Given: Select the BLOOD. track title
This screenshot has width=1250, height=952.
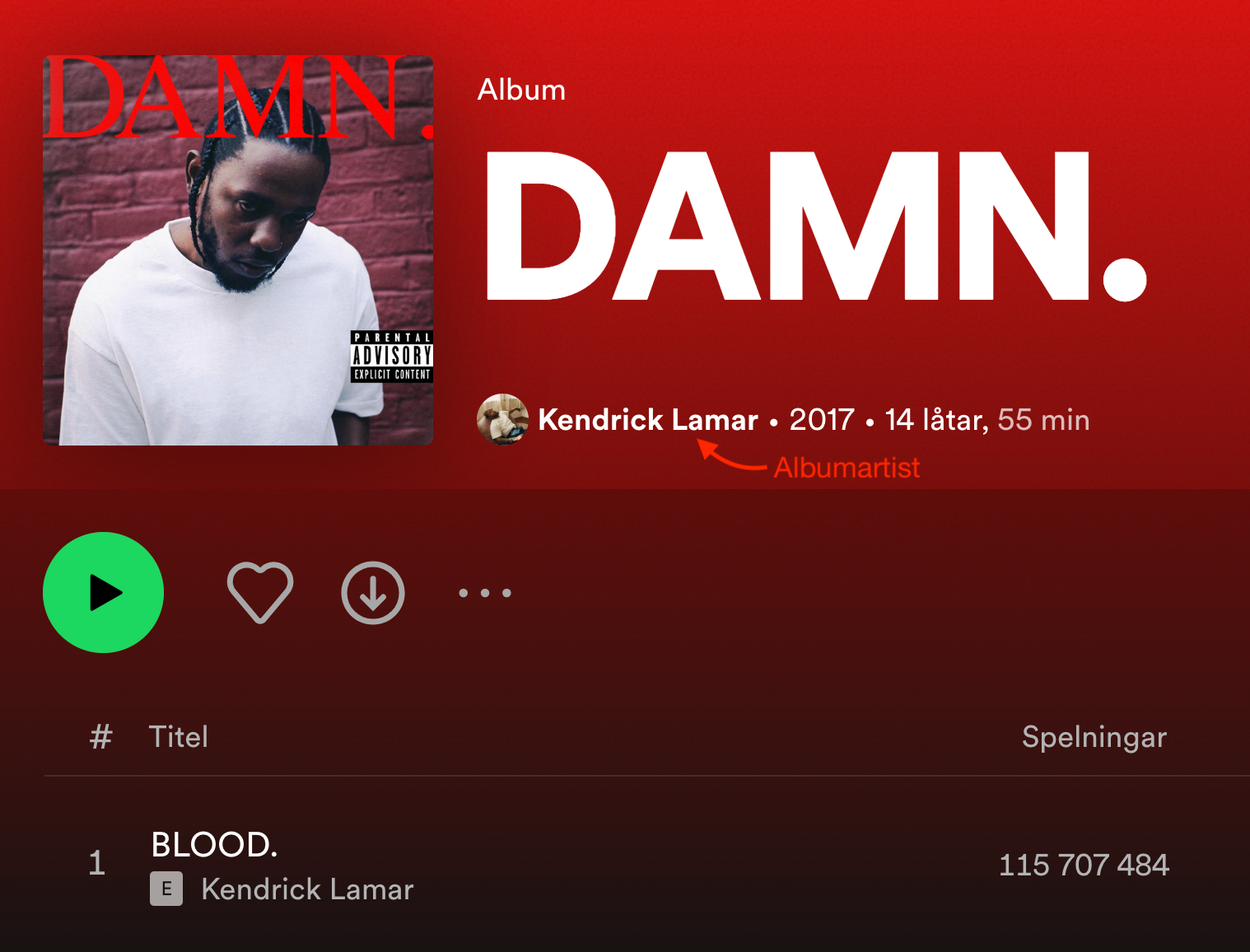Looking at the screenshot, I should 215,844.
